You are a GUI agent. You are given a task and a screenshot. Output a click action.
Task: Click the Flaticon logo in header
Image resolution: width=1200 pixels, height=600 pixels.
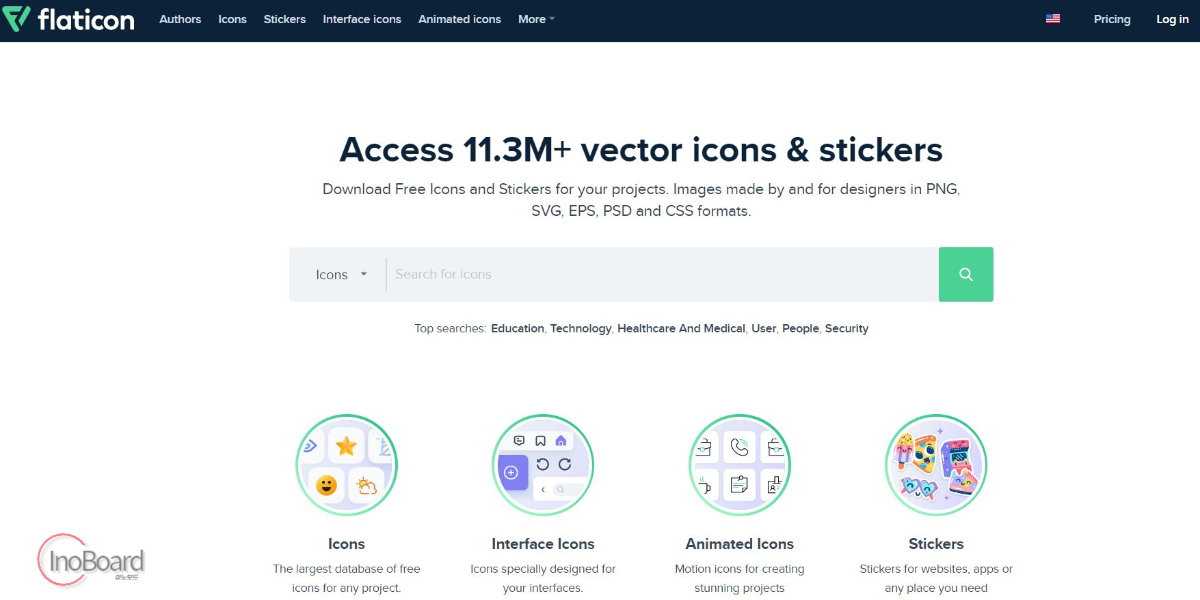(x=68, y=19)
